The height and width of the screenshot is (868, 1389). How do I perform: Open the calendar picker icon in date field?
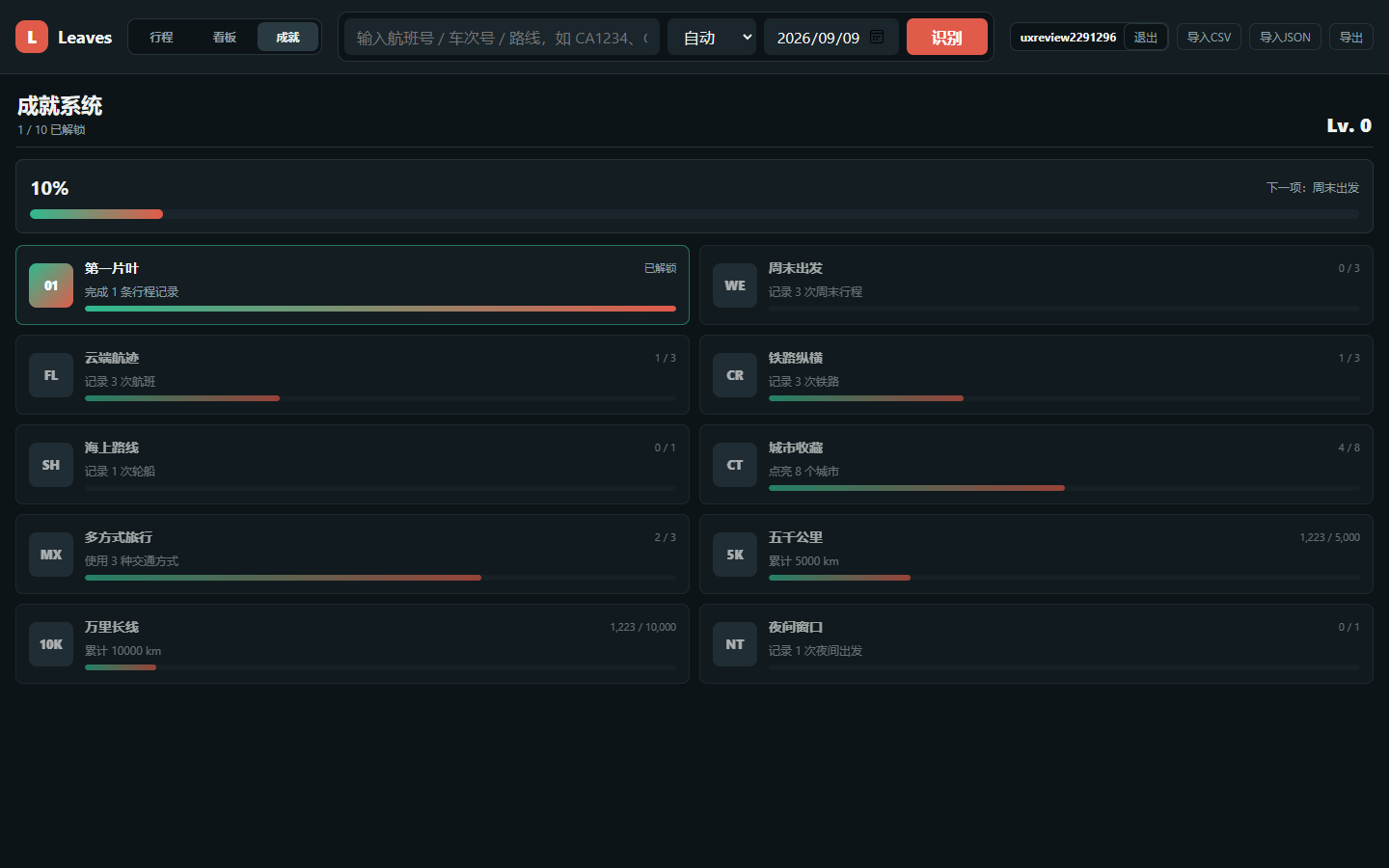point(877,37)
